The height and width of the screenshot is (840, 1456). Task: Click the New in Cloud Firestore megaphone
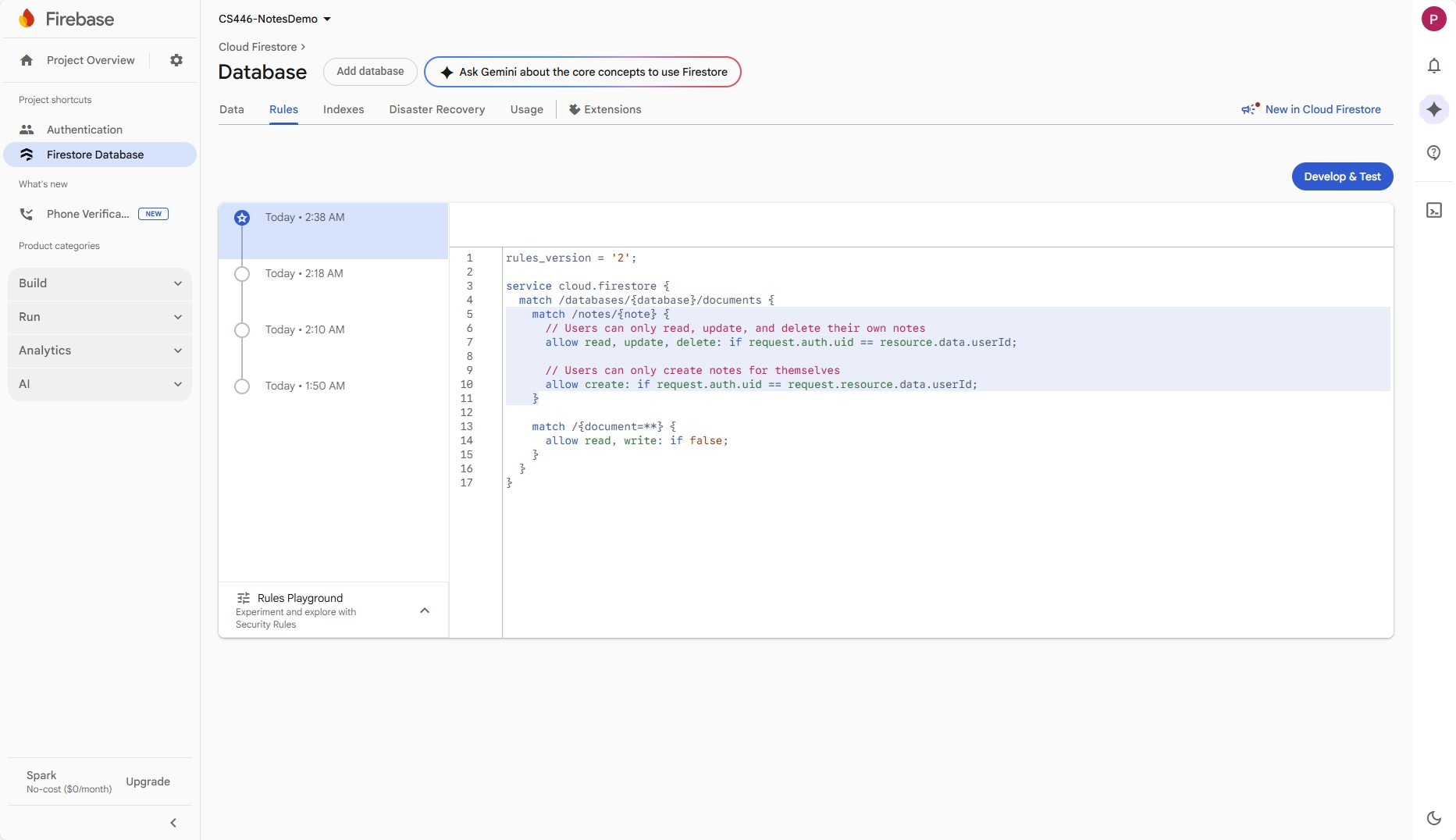coord(1250,109)
